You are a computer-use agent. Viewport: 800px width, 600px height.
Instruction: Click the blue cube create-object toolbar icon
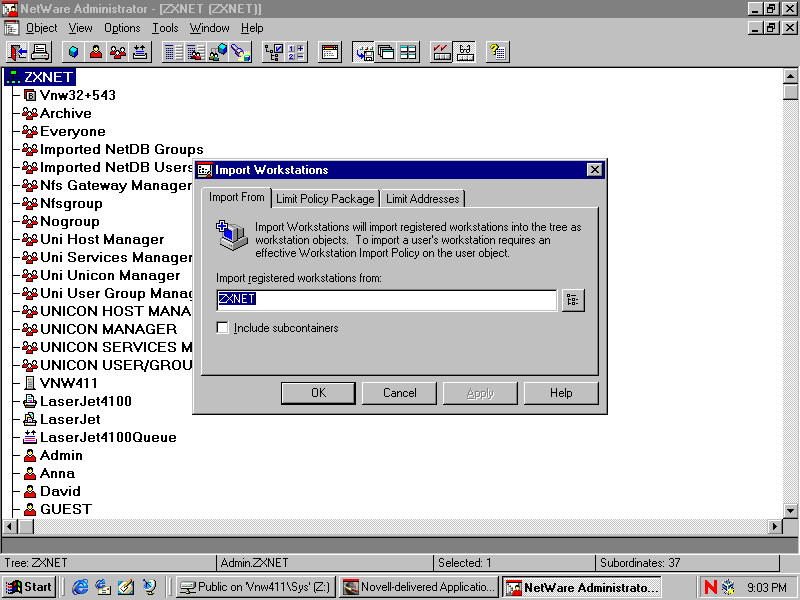pos(73,52)
